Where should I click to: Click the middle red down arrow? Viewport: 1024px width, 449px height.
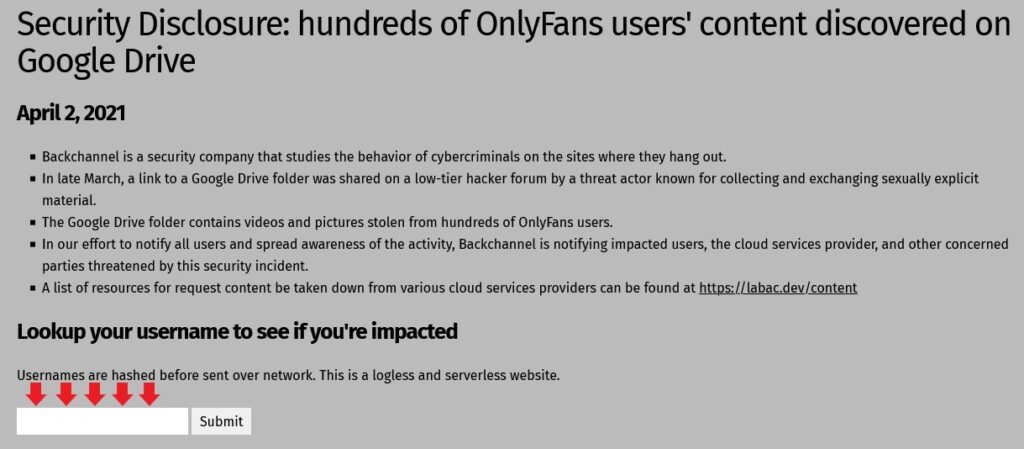coord(95,394)
